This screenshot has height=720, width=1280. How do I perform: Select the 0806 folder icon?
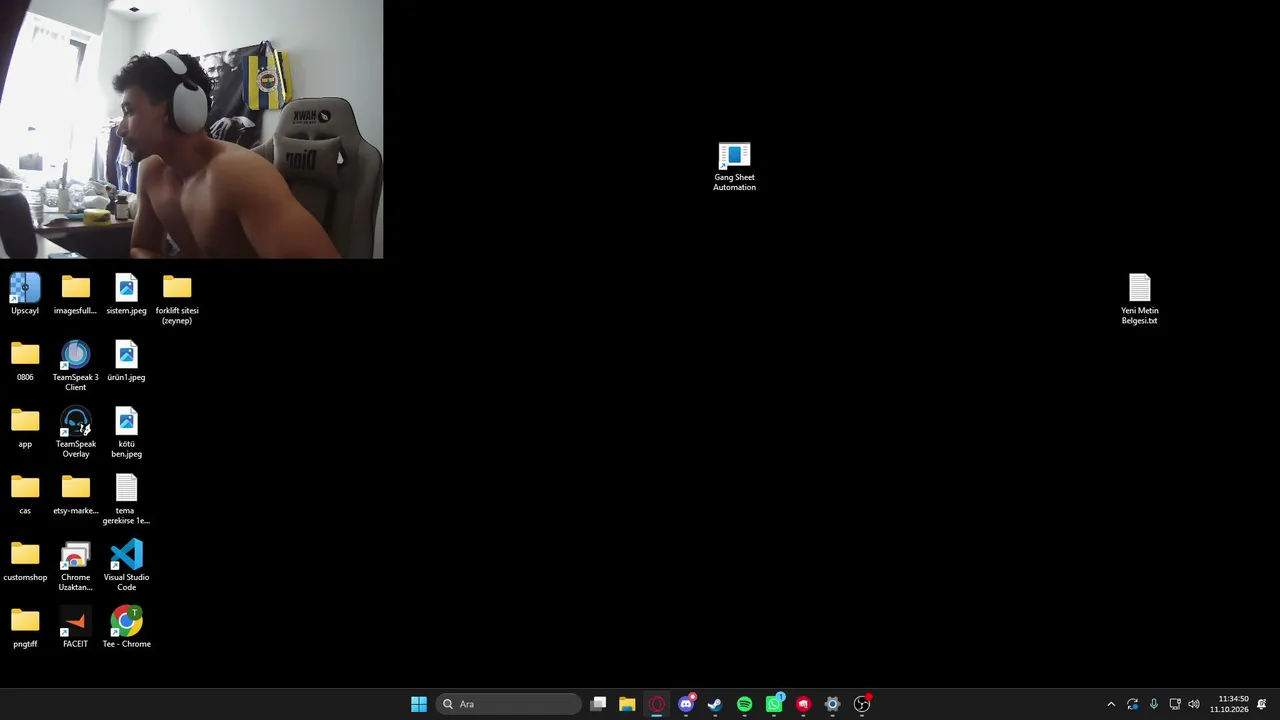(x=25, y=361)
